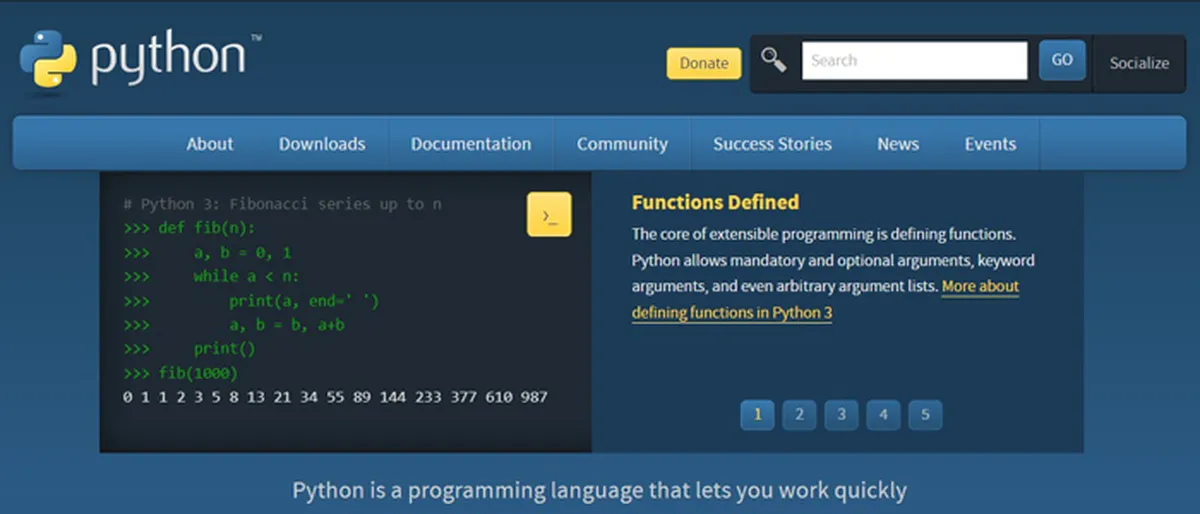Focus the Search input field
1200x514 pixels.
tap(914, 60)
